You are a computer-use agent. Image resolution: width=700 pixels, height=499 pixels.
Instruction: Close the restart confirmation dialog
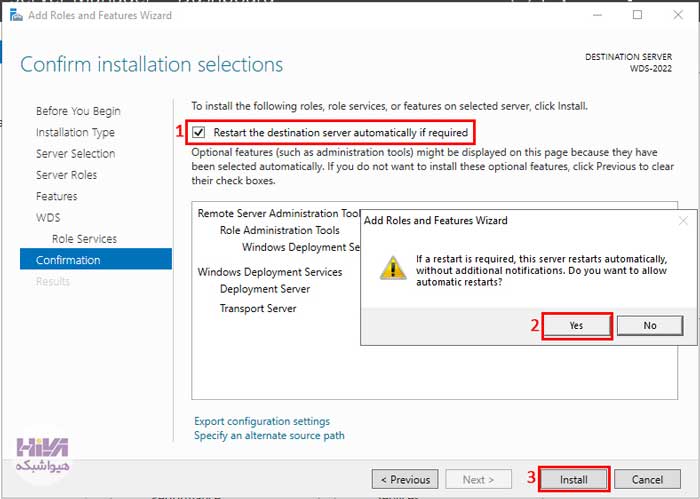coord(683,220)
